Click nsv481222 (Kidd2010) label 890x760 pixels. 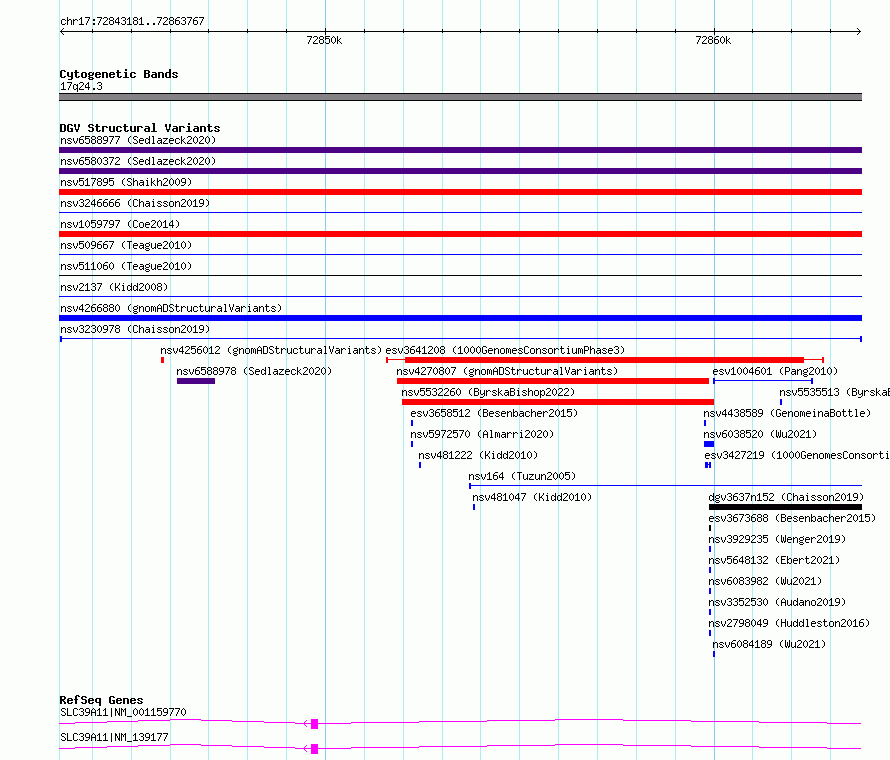pyautogui.click(x=478, y=455)
